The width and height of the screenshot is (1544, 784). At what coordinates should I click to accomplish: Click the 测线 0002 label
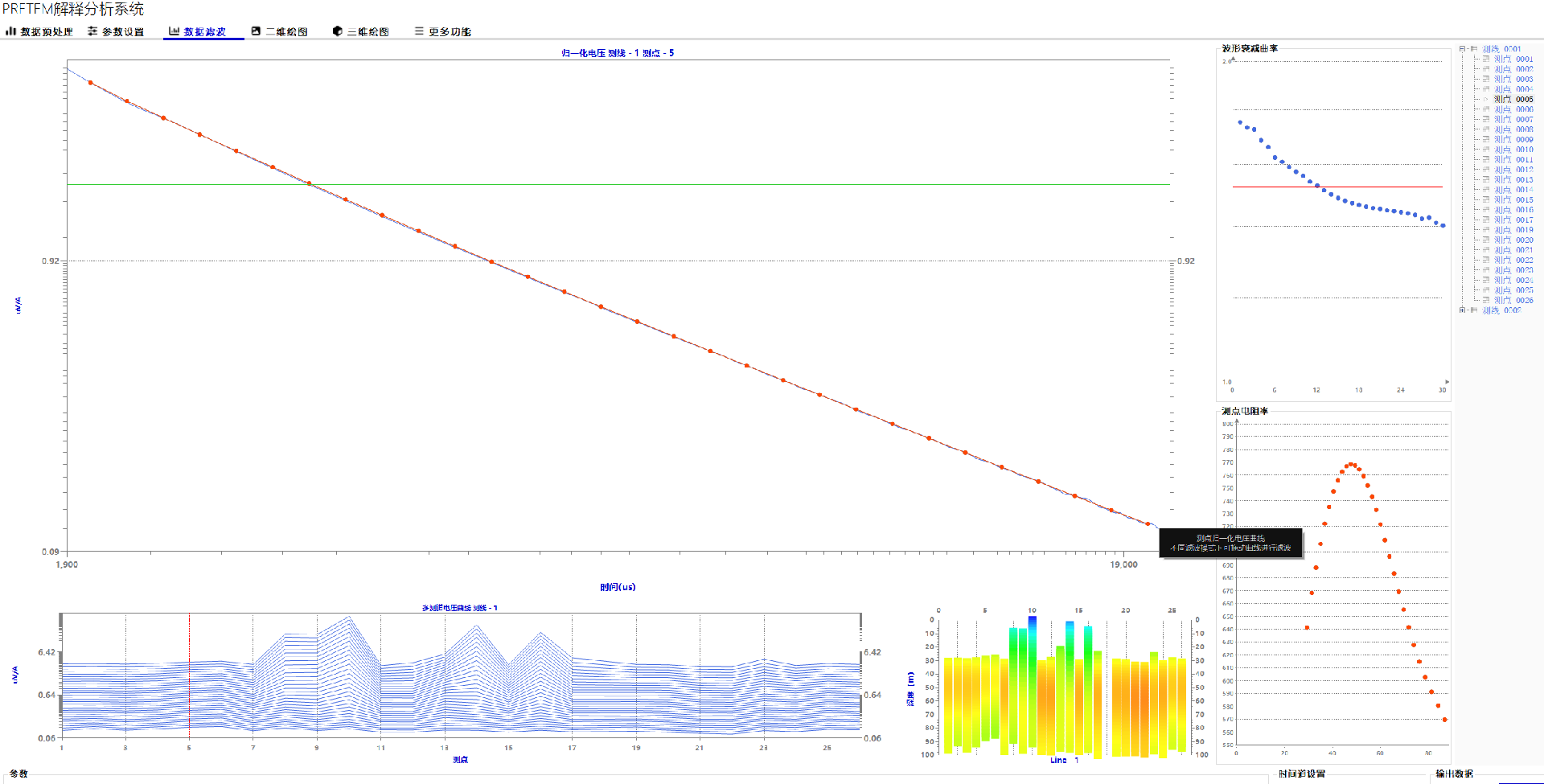pos(1501,310)
